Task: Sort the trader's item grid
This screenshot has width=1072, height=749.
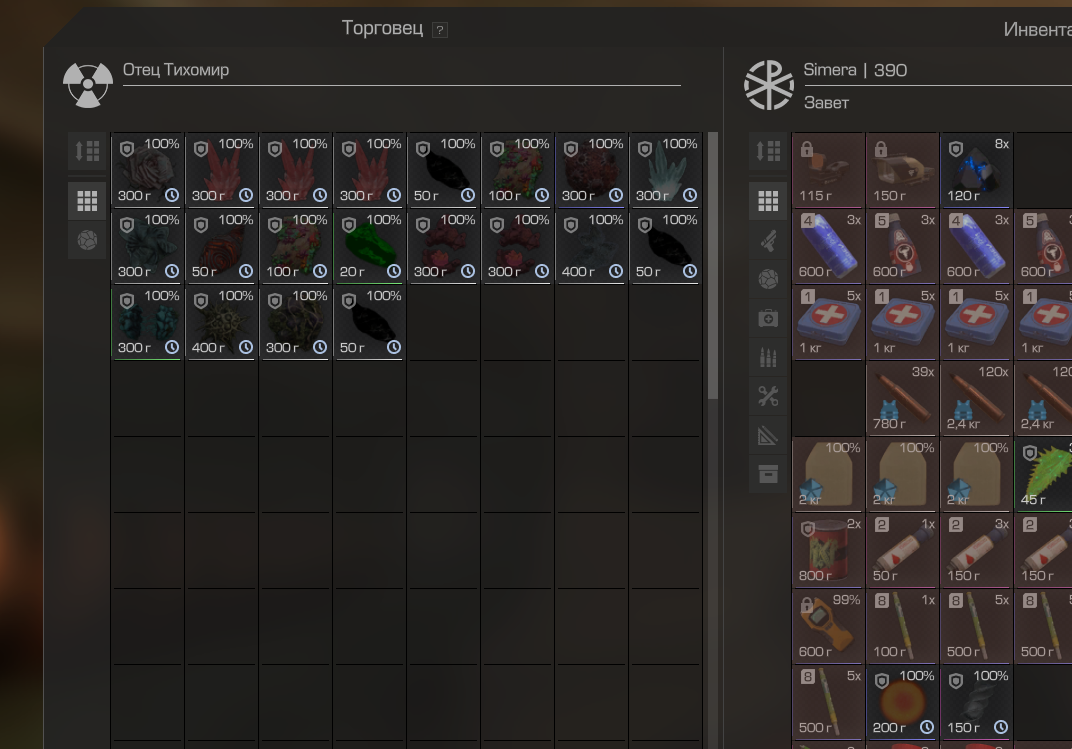Action: [87, 150]
